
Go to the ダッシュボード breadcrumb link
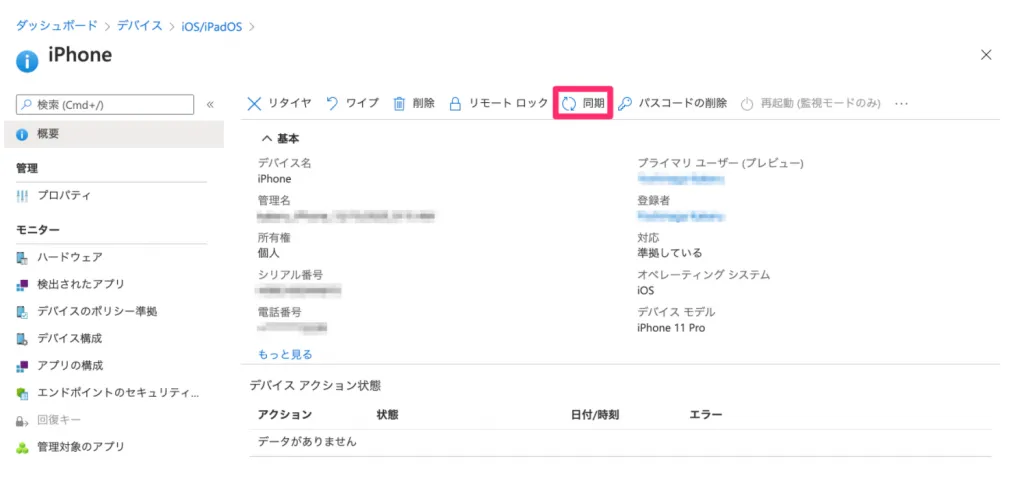(x=56, y=26)
